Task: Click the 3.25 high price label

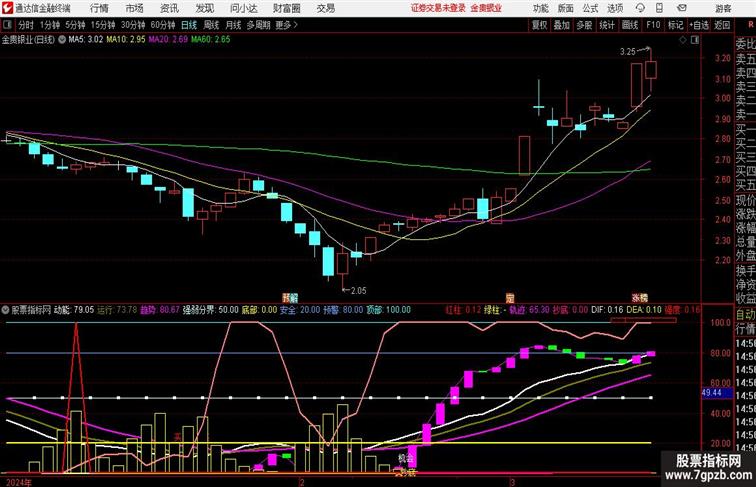Action: coord(628,52)
